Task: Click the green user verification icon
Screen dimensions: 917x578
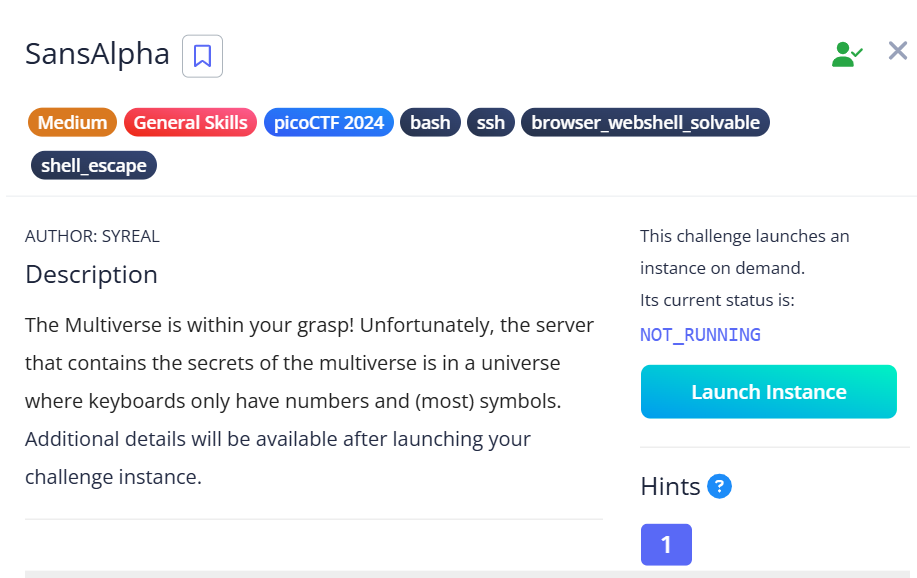Action: pyautogui.click(x=846, y=52)
